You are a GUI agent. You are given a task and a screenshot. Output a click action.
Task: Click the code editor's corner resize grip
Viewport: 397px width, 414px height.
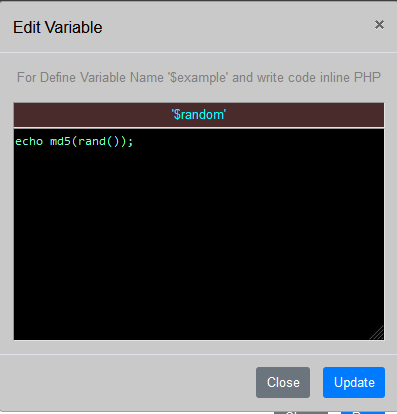click(x=378, y=333)
